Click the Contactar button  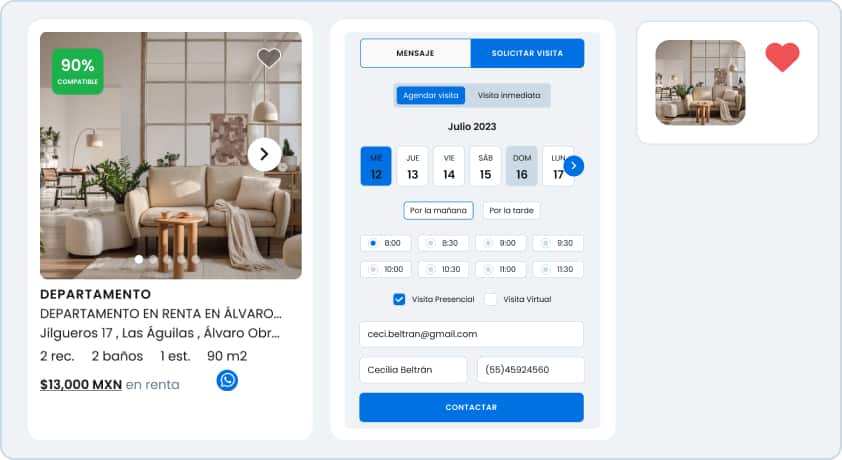(471, 407)
